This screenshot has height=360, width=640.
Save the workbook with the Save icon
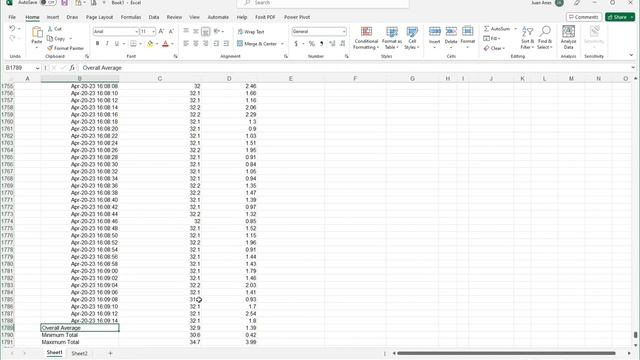coord(64,3)
